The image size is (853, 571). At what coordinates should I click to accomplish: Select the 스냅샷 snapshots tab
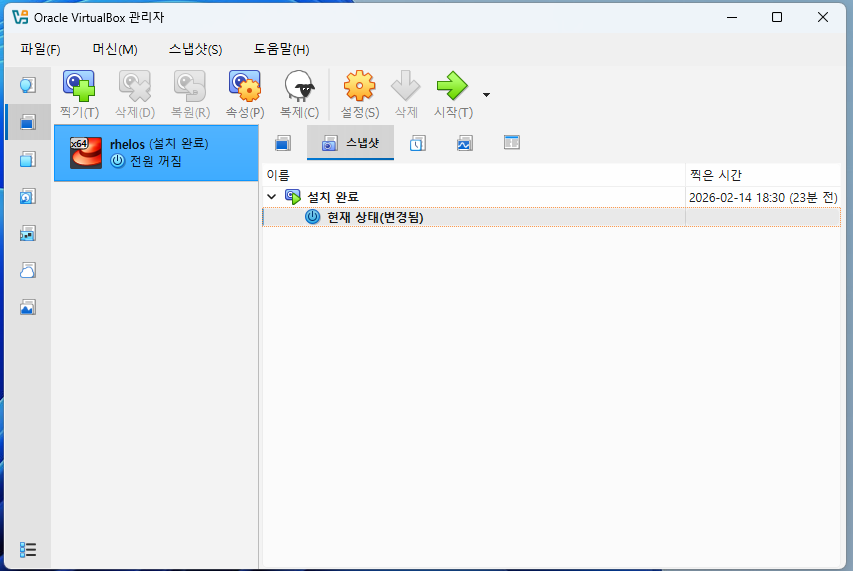pyautogui.click(x=350, y=143)
